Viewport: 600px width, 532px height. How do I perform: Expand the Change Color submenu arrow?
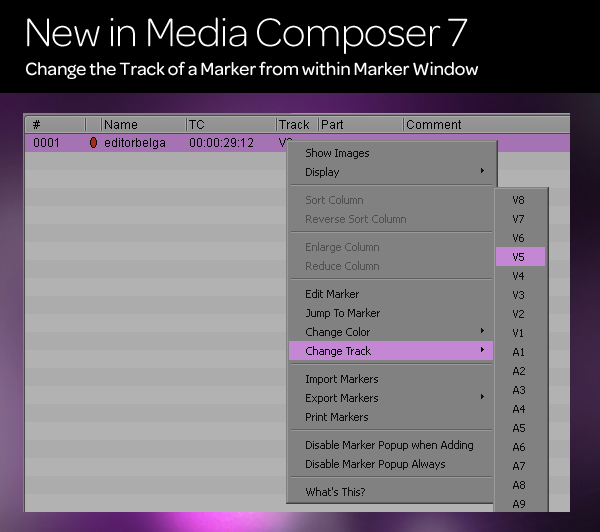click(x=482, y=331)
